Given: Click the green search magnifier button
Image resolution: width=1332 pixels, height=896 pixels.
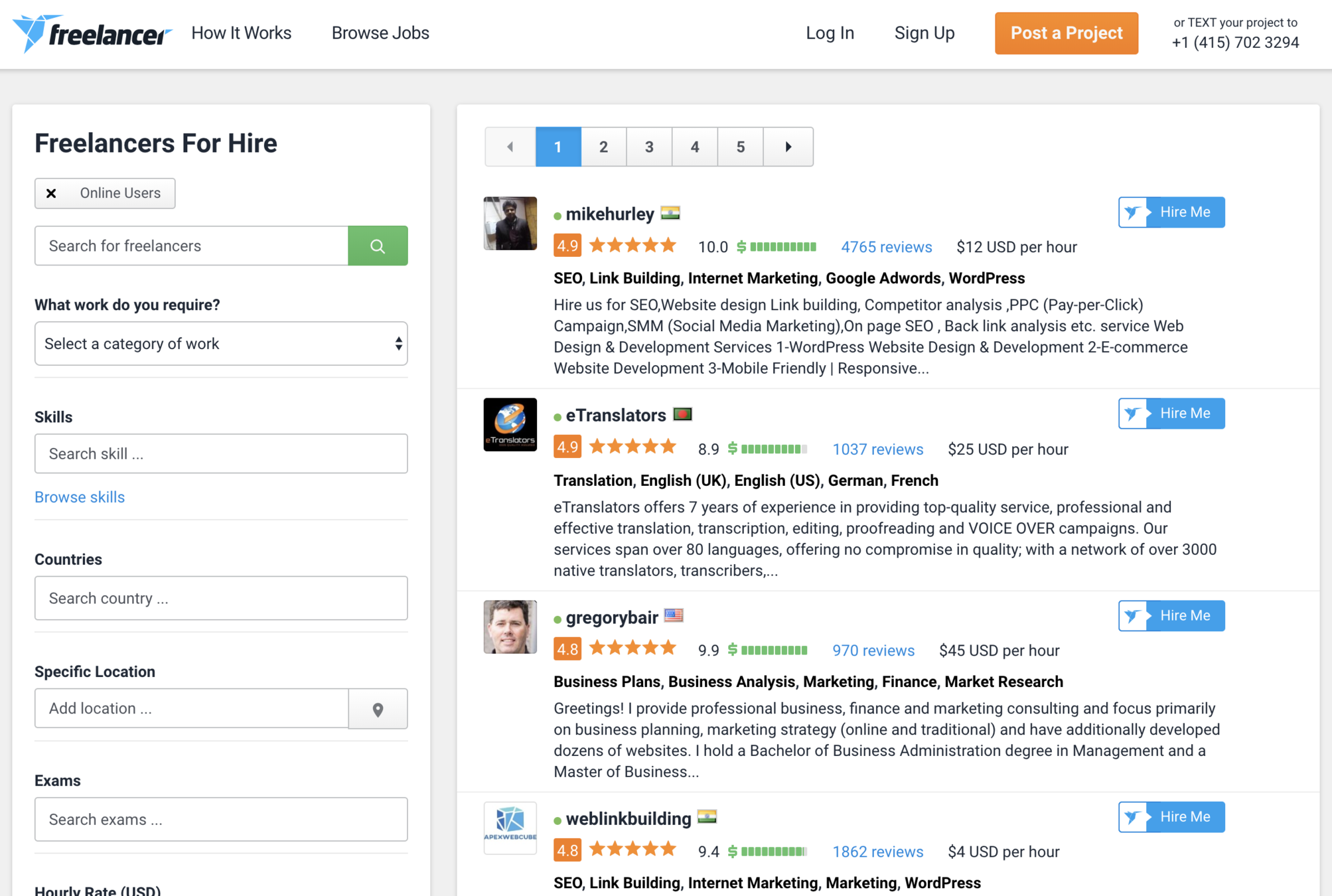Looking at the screenshot, I should 378,246.
